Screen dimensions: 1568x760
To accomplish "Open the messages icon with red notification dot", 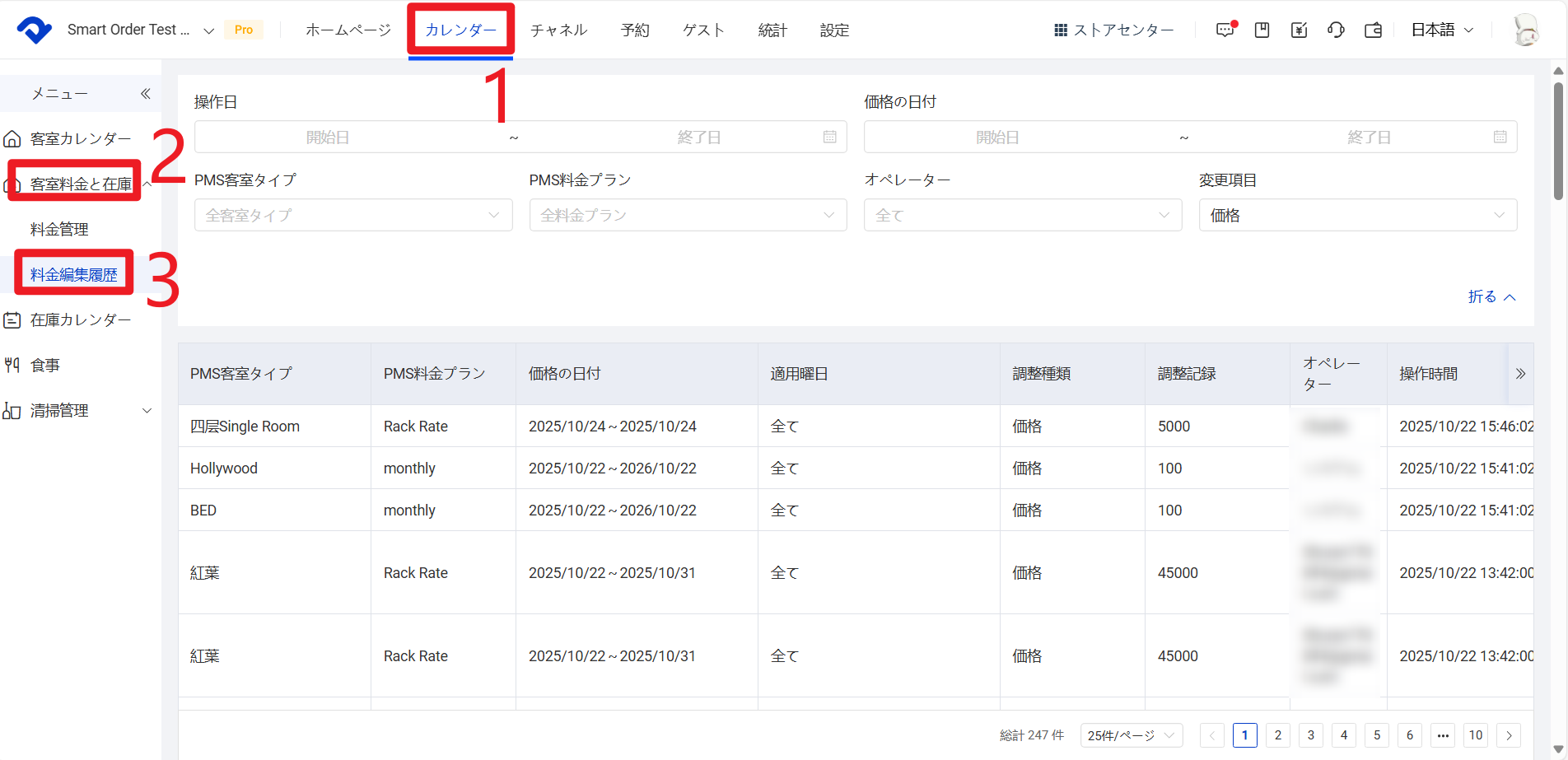I will click(1225, 30).
